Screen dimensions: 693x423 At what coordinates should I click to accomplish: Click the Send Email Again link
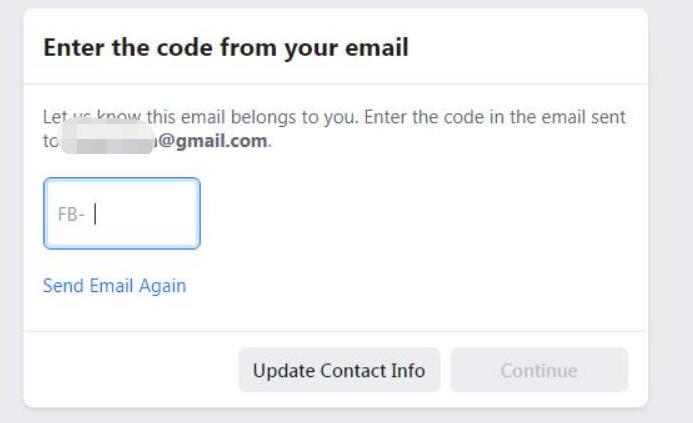(x=114, y=286)
